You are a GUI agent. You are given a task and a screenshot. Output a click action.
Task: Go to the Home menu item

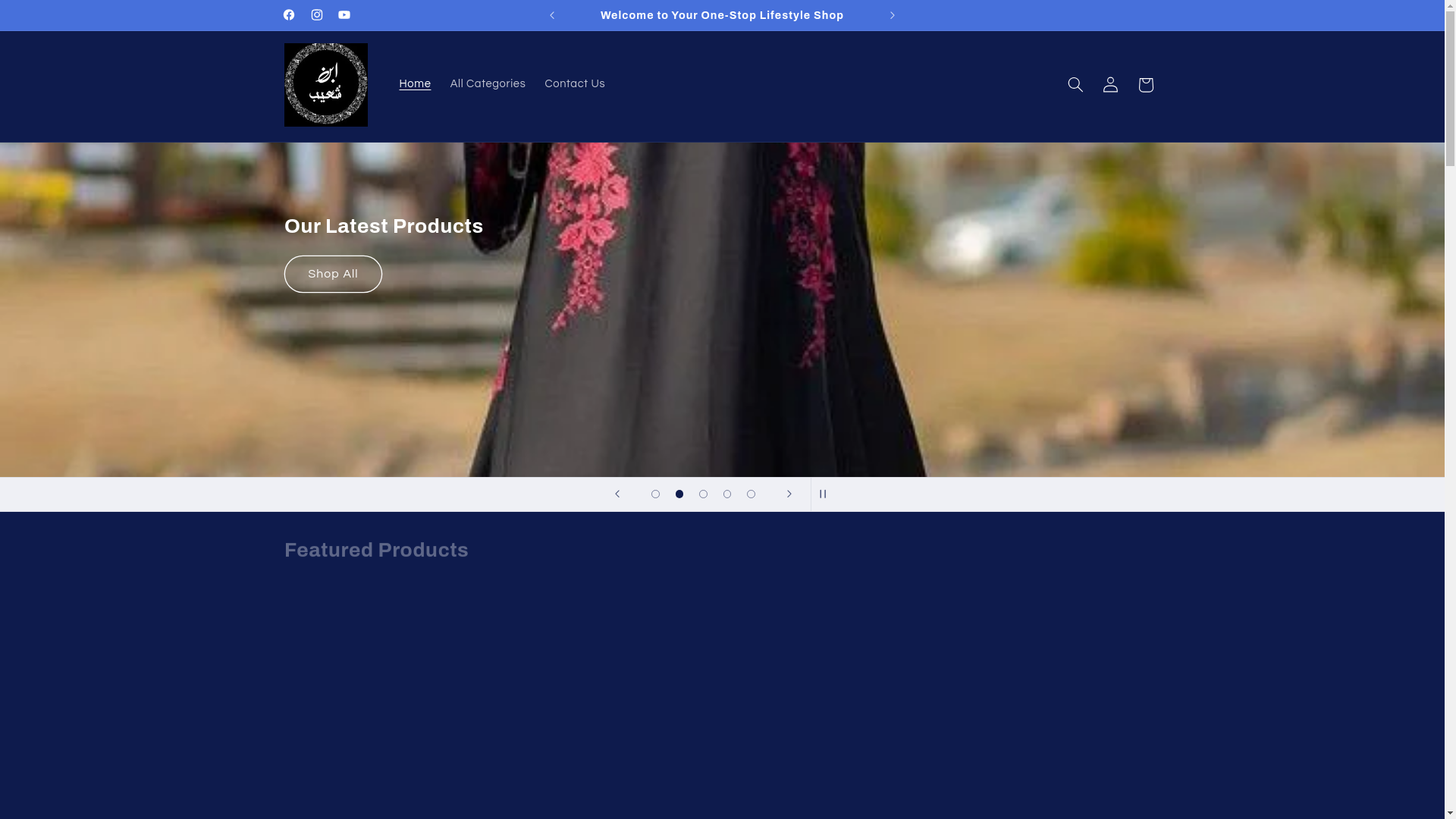415,84
